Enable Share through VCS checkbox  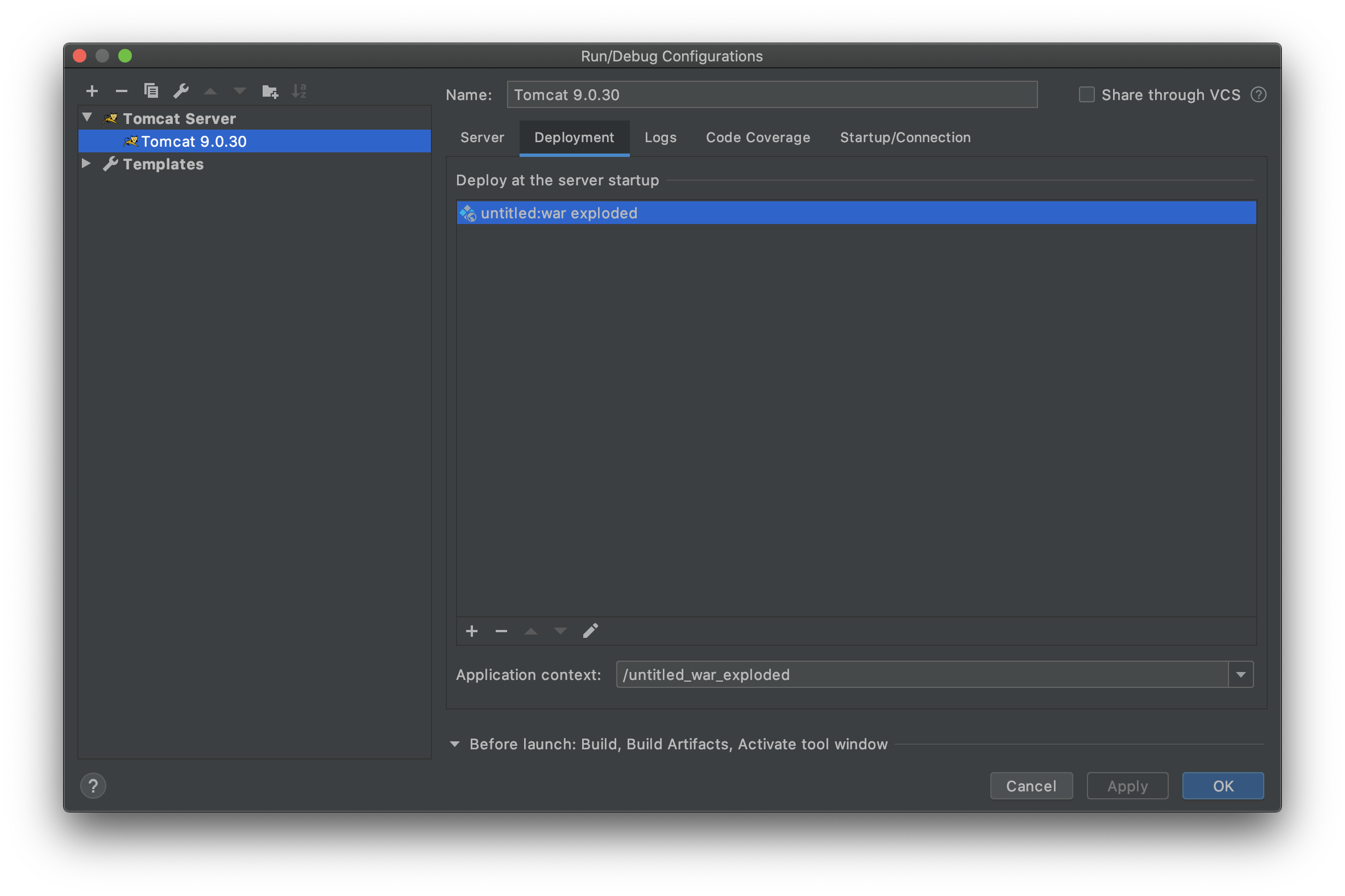coord(1086,95)
